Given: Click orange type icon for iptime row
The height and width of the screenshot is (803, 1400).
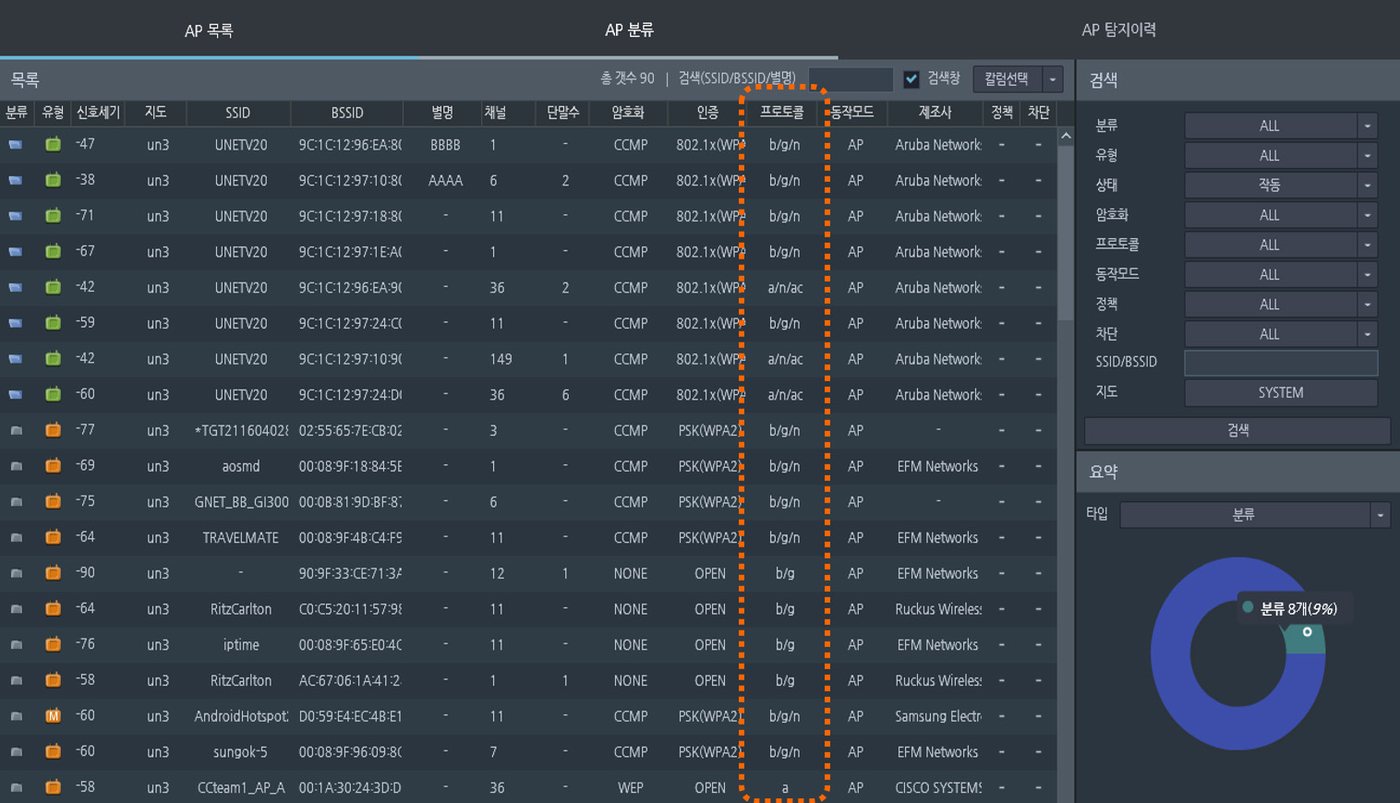Looking at the screenshot, I should click(53, 645).
